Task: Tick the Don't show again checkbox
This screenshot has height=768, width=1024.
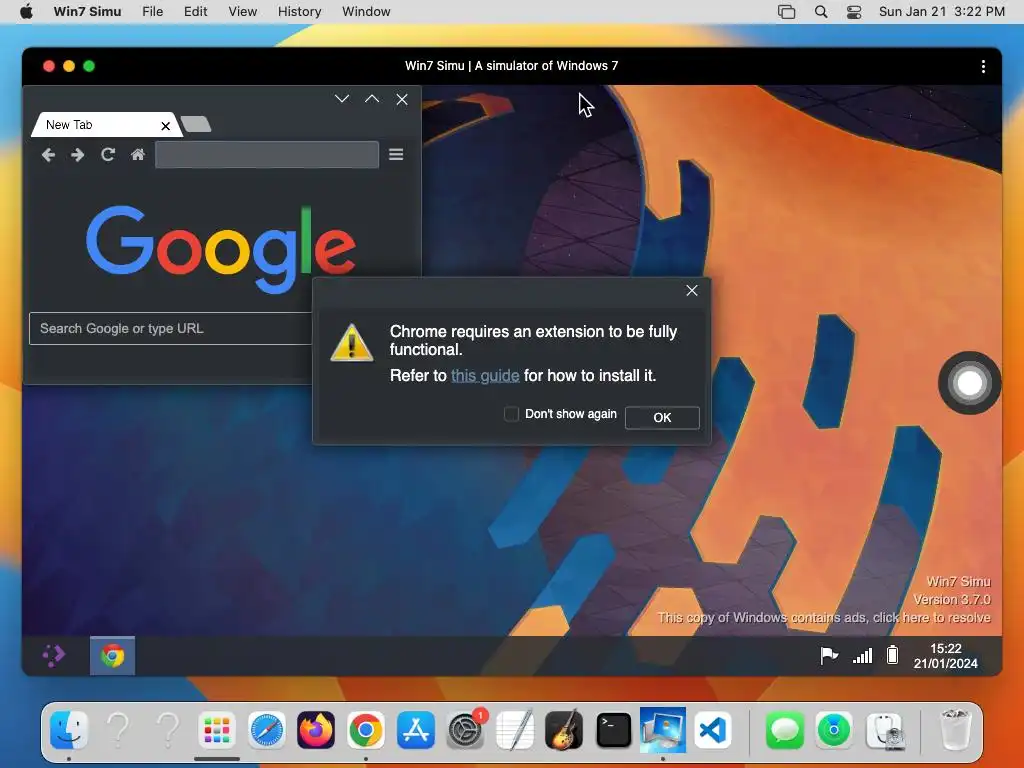Action: tap(511, 414)
